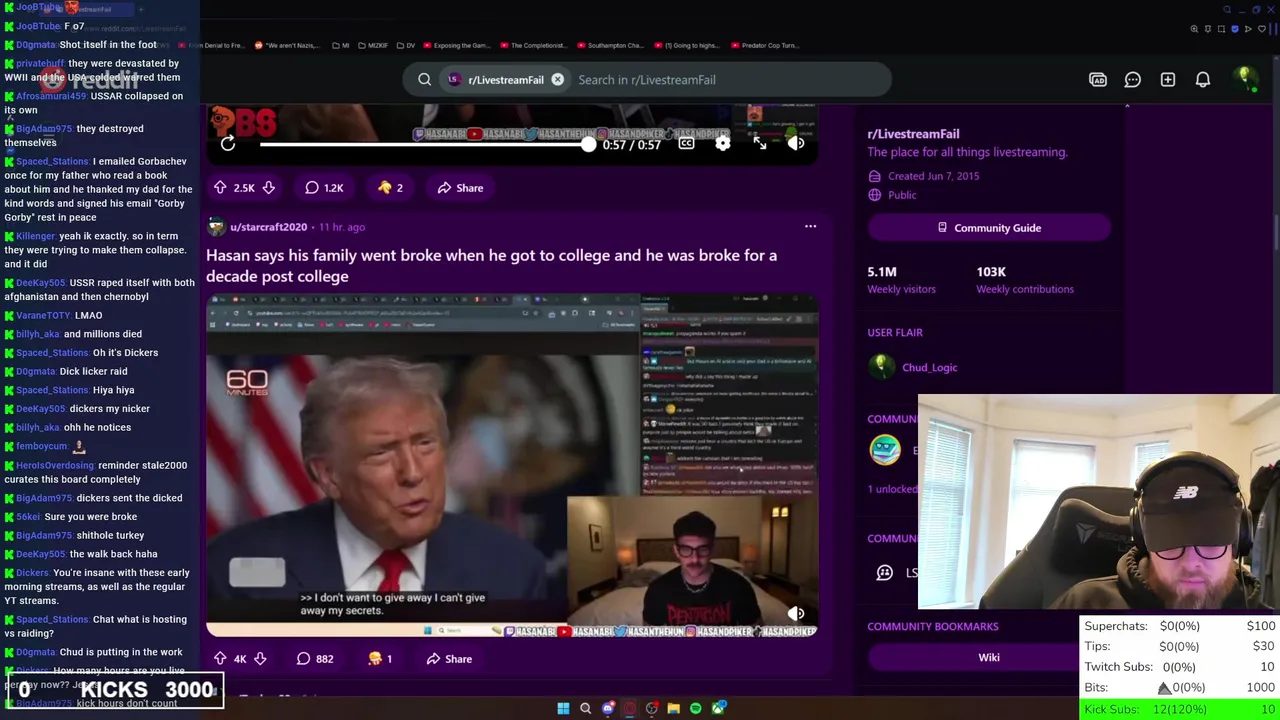Viewport: 1280px width, 720px height.
Task: Replay the finished video
Action: (x=228, y=144)
